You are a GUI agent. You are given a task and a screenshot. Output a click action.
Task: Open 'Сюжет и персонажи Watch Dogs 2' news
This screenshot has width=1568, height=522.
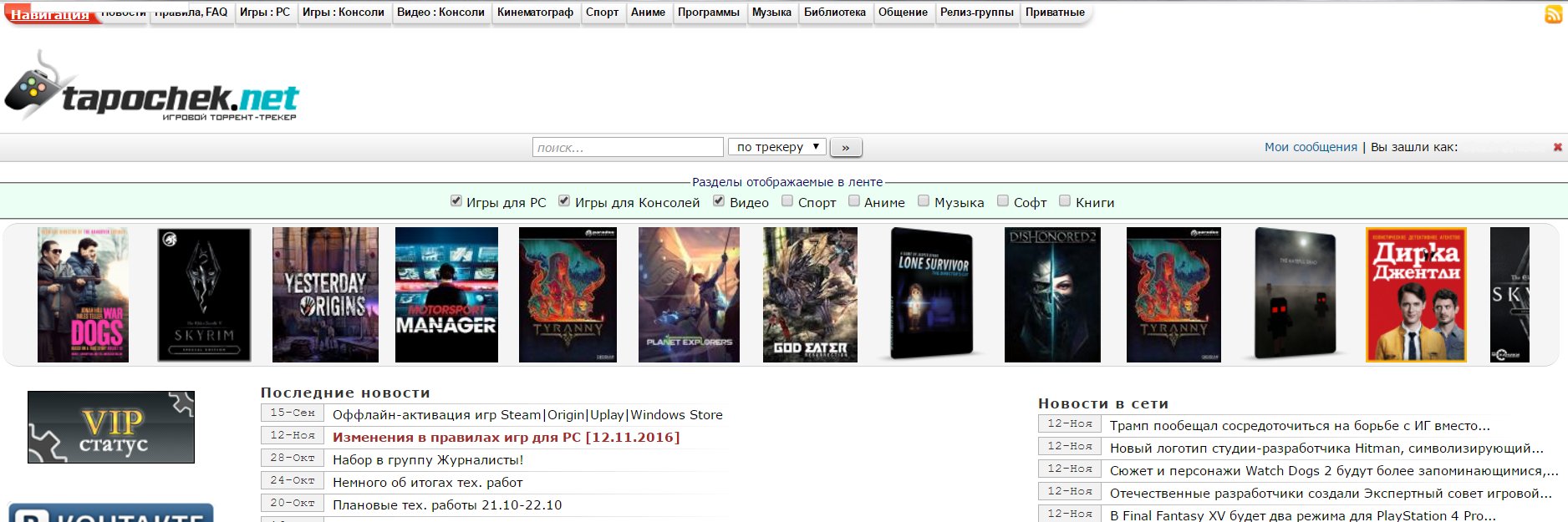[1334, 471]
